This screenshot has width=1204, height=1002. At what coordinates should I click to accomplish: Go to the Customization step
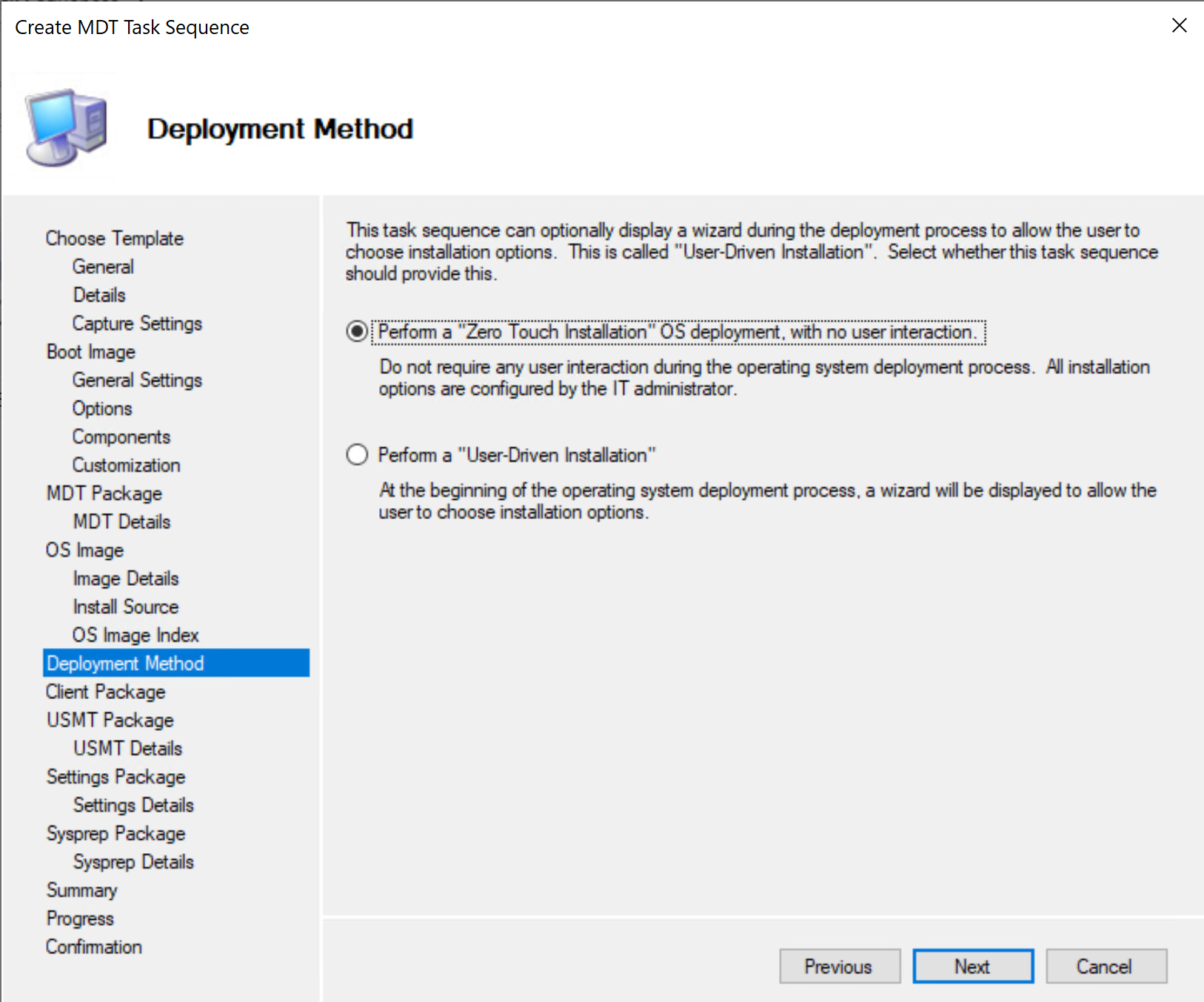click(126, 464)
